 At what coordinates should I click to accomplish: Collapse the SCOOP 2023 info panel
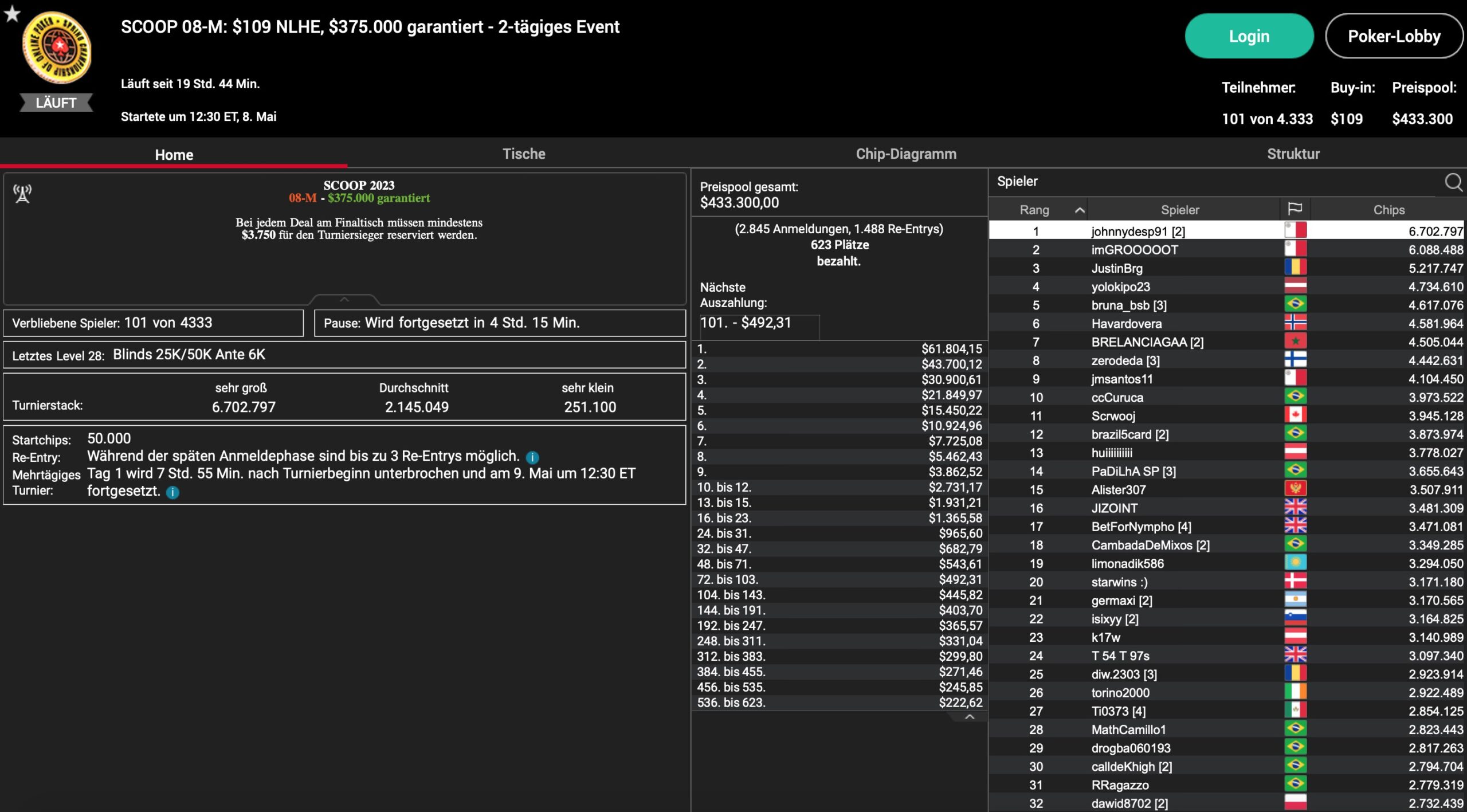344,300
